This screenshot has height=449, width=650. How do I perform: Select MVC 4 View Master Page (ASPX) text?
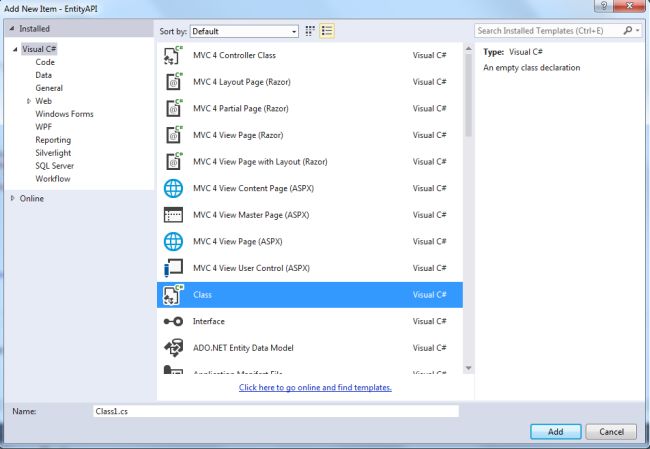[251, 215]
